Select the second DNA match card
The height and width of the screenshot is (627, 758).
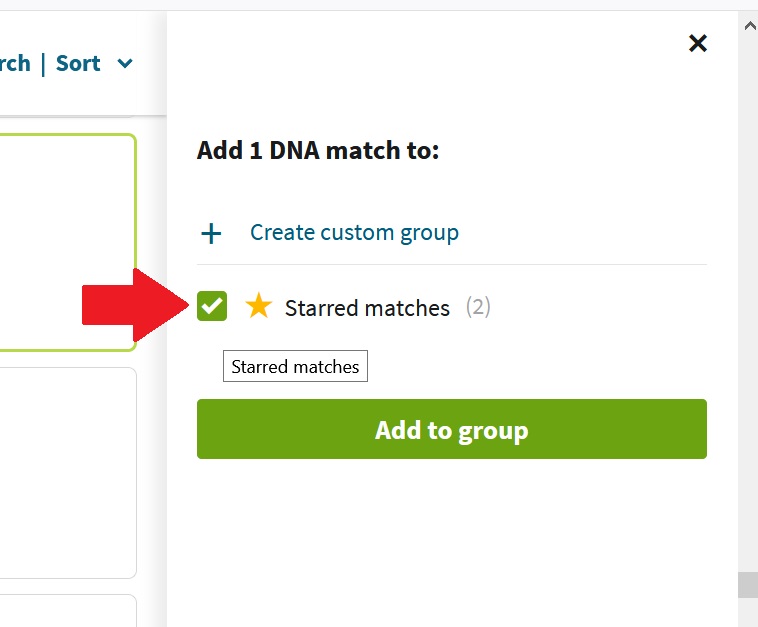tap(68, 473)
